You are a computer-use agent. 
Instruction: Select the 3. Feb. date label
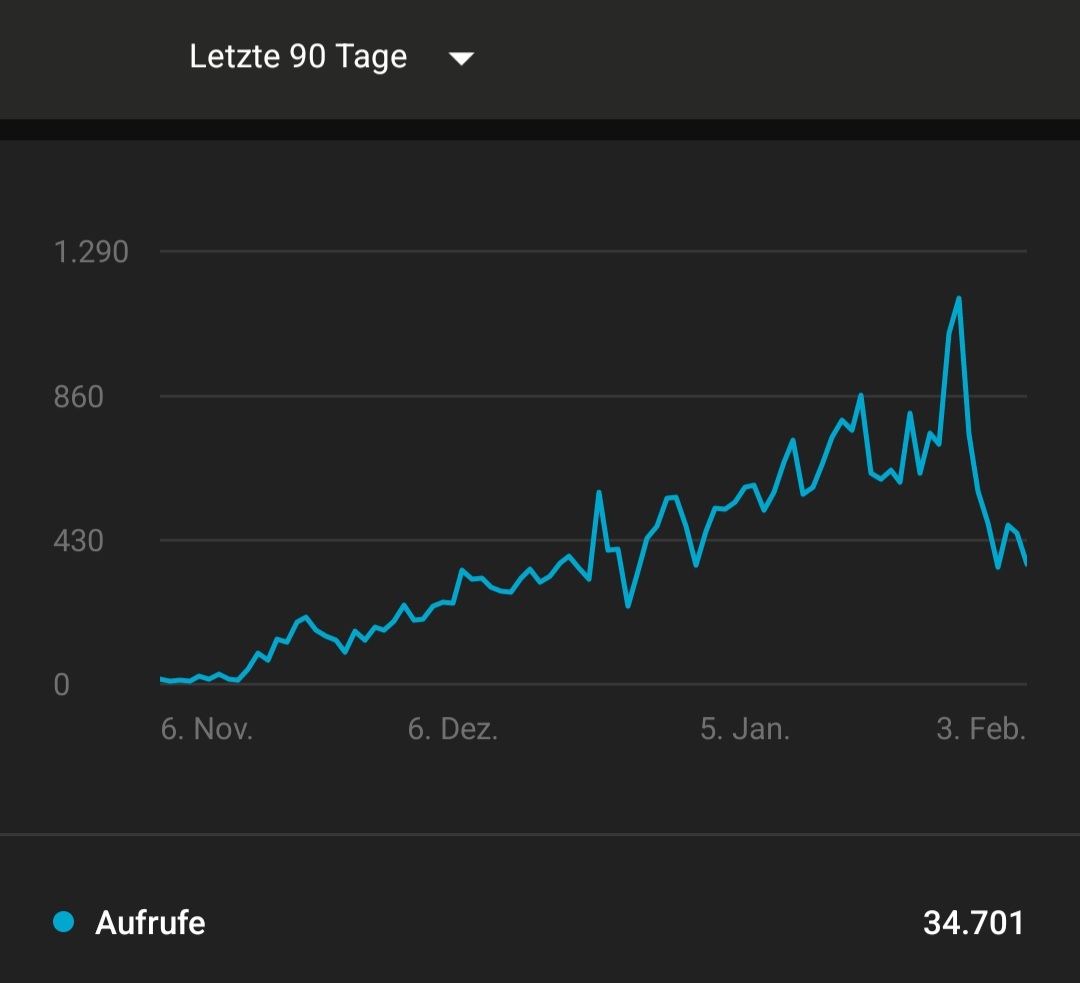pos(981,729)
